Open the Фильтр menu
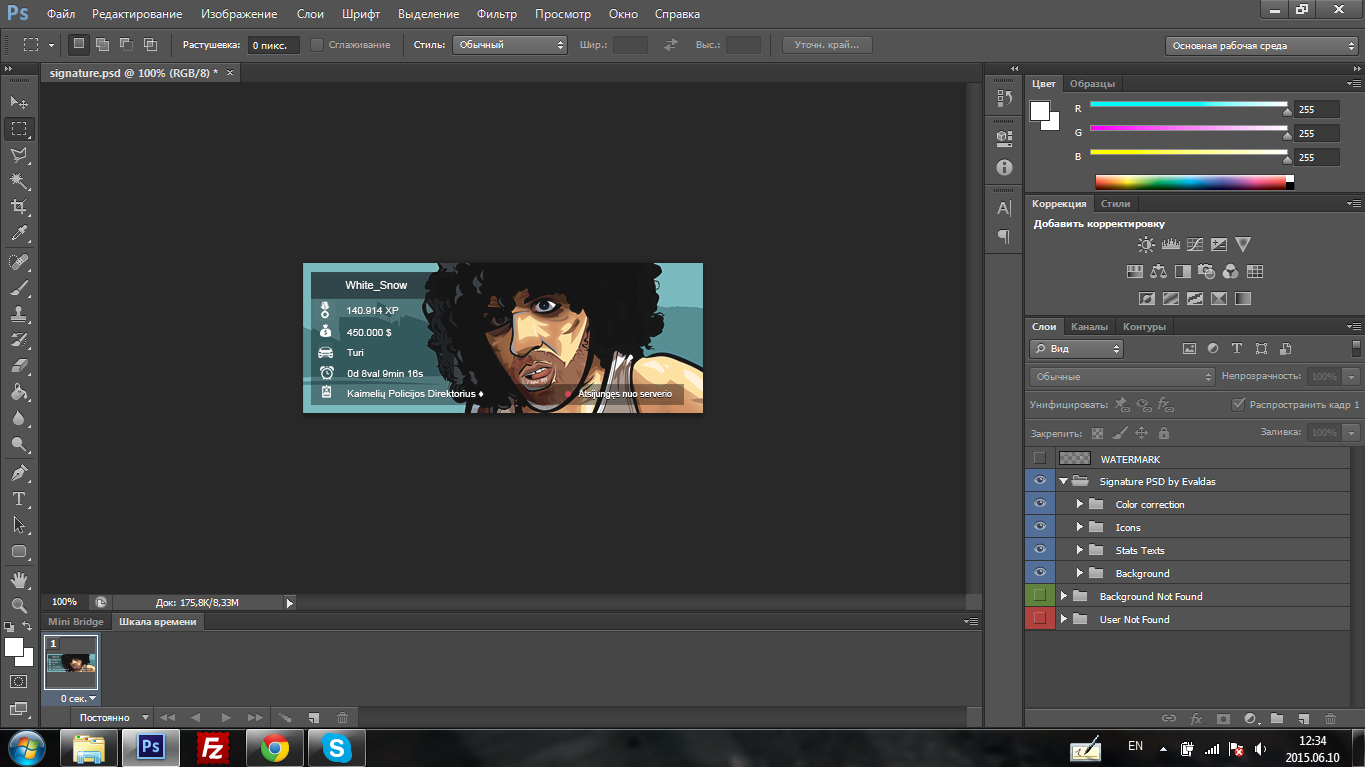This screenshot has height=767, width=1365. (x=497, y=14)
